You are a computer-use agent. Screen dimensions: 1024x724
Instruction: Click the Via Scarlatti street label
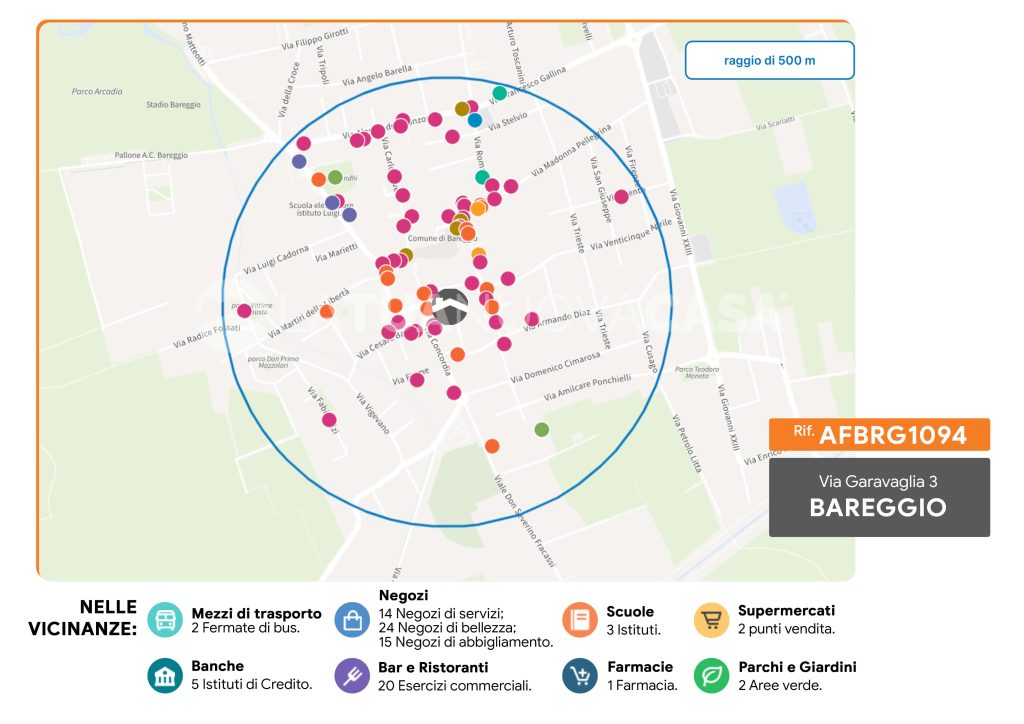pos(775,123)
